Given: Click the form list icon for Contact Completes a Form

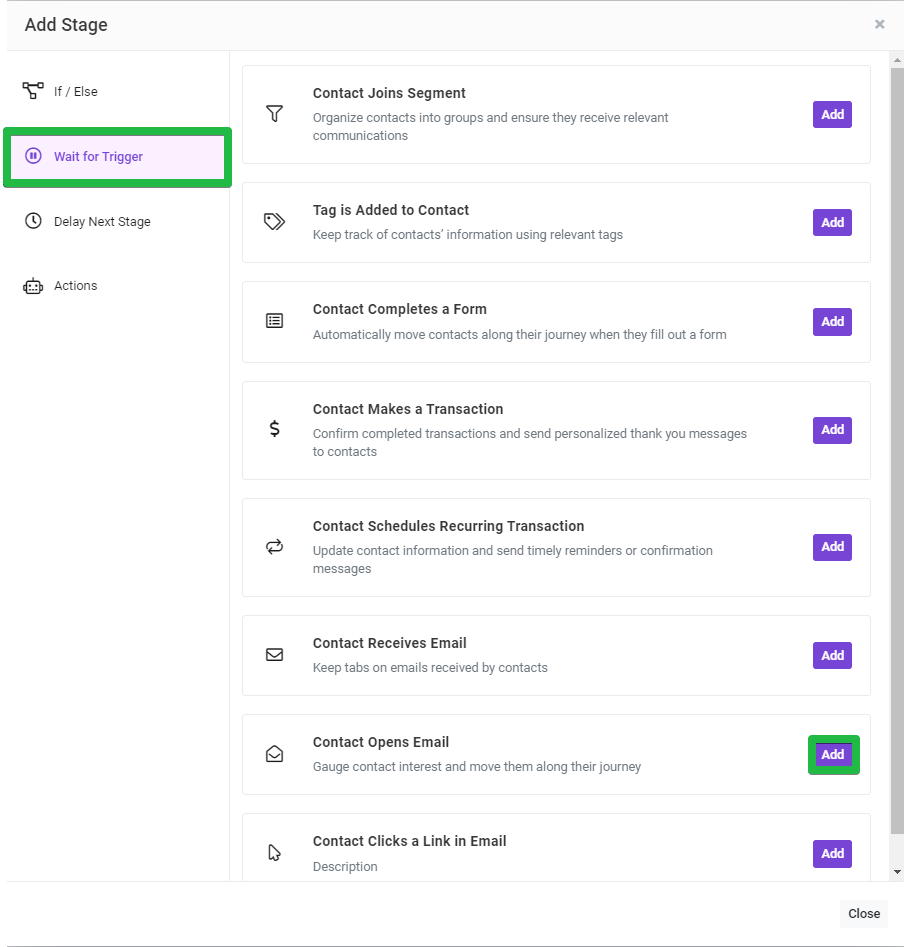Looking at the screenshot, I should 275,321.
